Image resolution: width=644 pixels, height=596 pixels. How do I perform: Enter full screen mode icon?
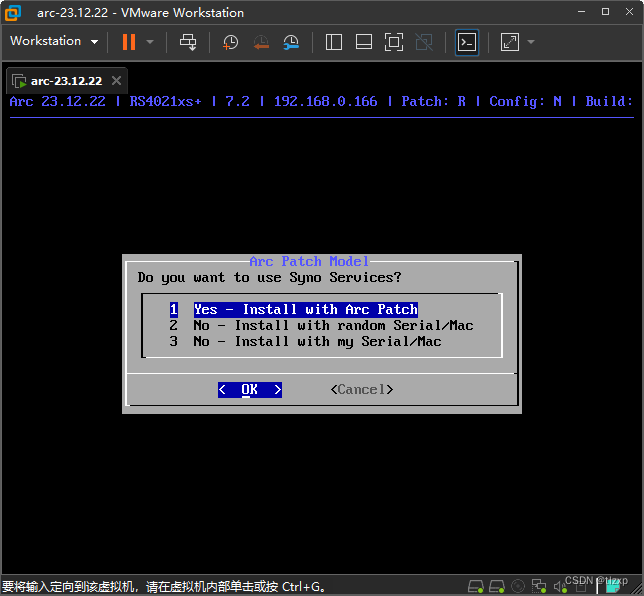tap(394, 42)
